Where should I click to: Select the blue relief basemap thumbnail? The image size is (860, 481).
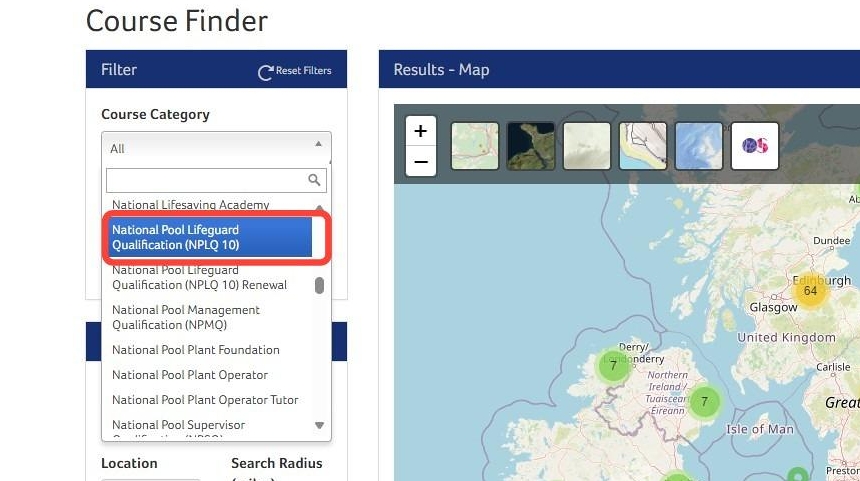tap(699, 146)
